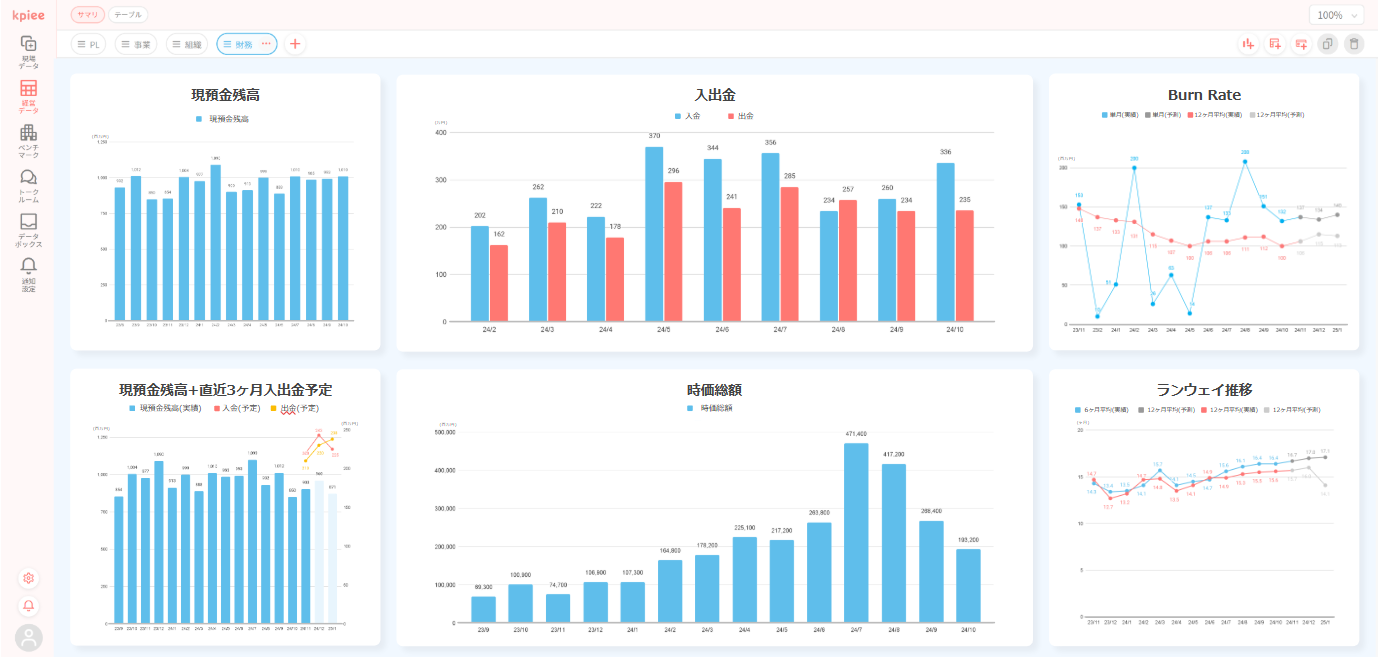Open the 100% zoom dropdown
This screenshot has width=1378, height=657.
[1335, 15]
